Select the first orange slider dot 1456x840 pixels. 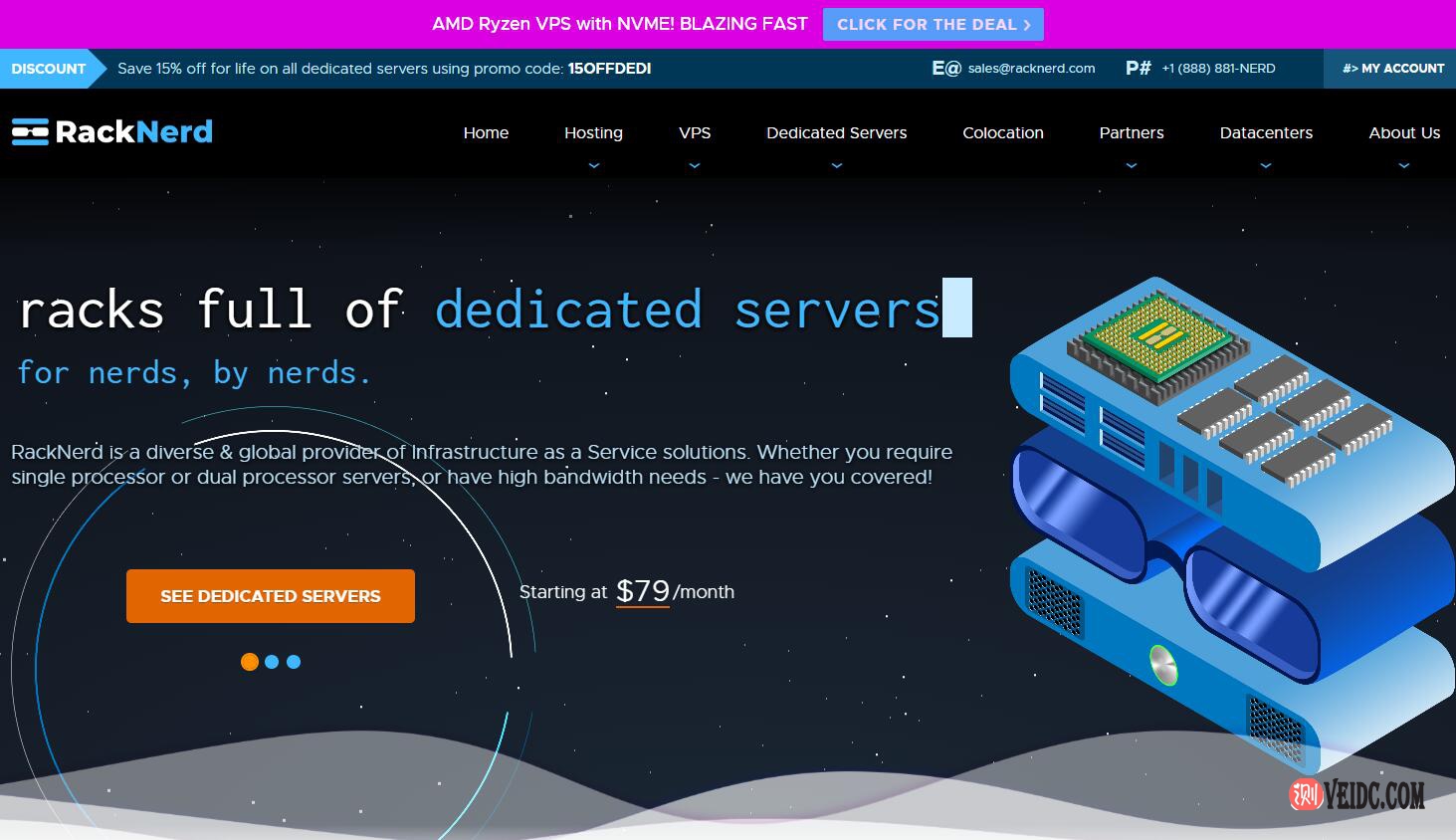point(250,662)
